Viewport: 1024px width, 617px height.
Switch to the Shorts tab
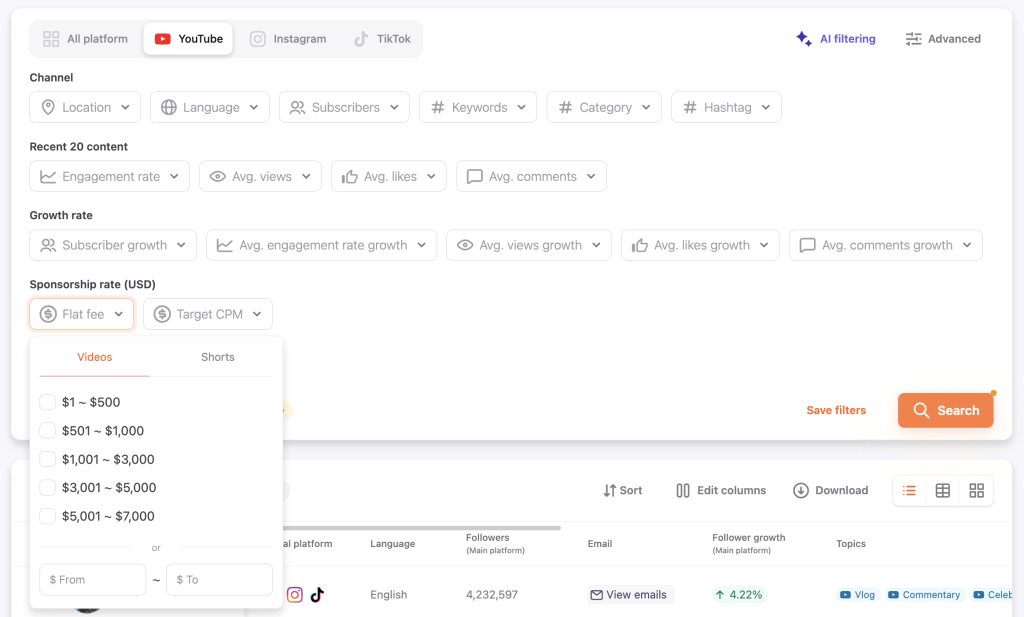(217, 357)
